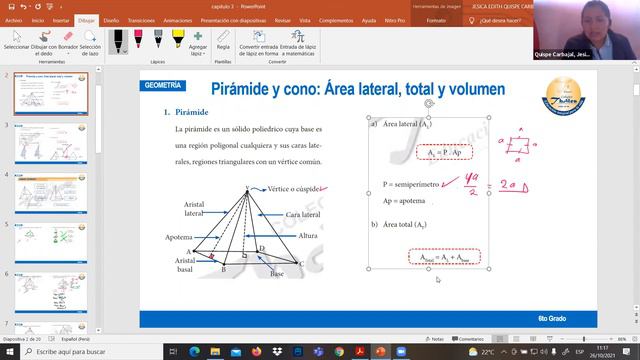Image resolution: width=640 pixels, height=360 pixels.
Task: Open the Formato picture tools tab
Action: [436, 20]
